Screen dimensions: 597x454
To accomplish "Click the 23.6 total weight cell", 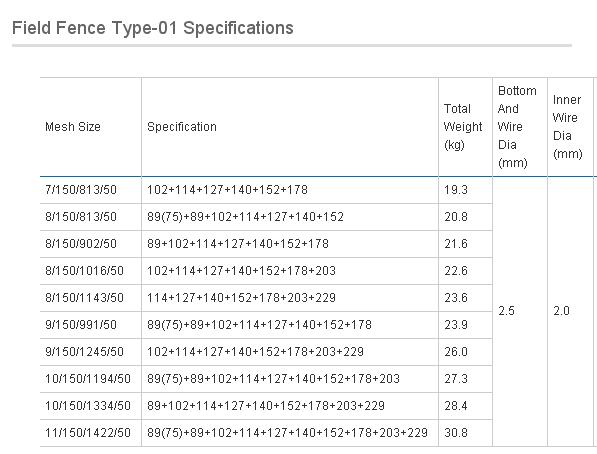I will (x=465, y=298).
